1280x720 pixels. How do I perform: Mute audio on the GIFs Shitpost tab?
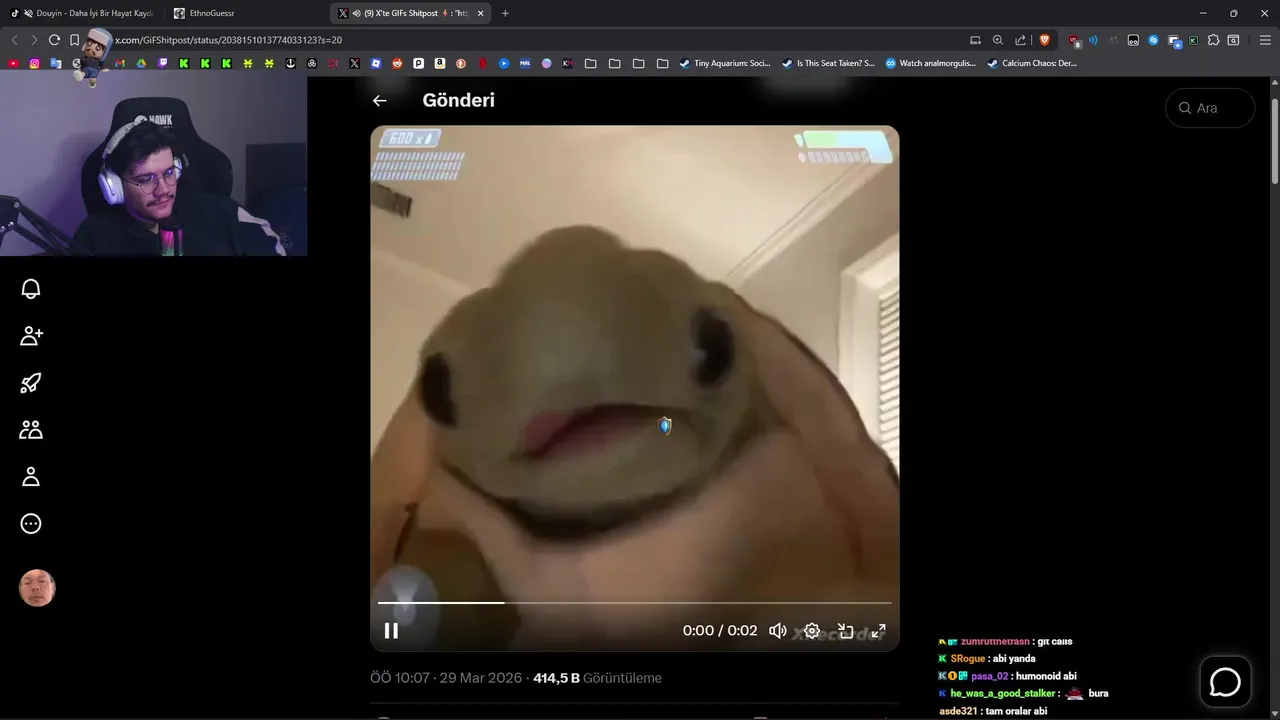click(x=356, y=13)
